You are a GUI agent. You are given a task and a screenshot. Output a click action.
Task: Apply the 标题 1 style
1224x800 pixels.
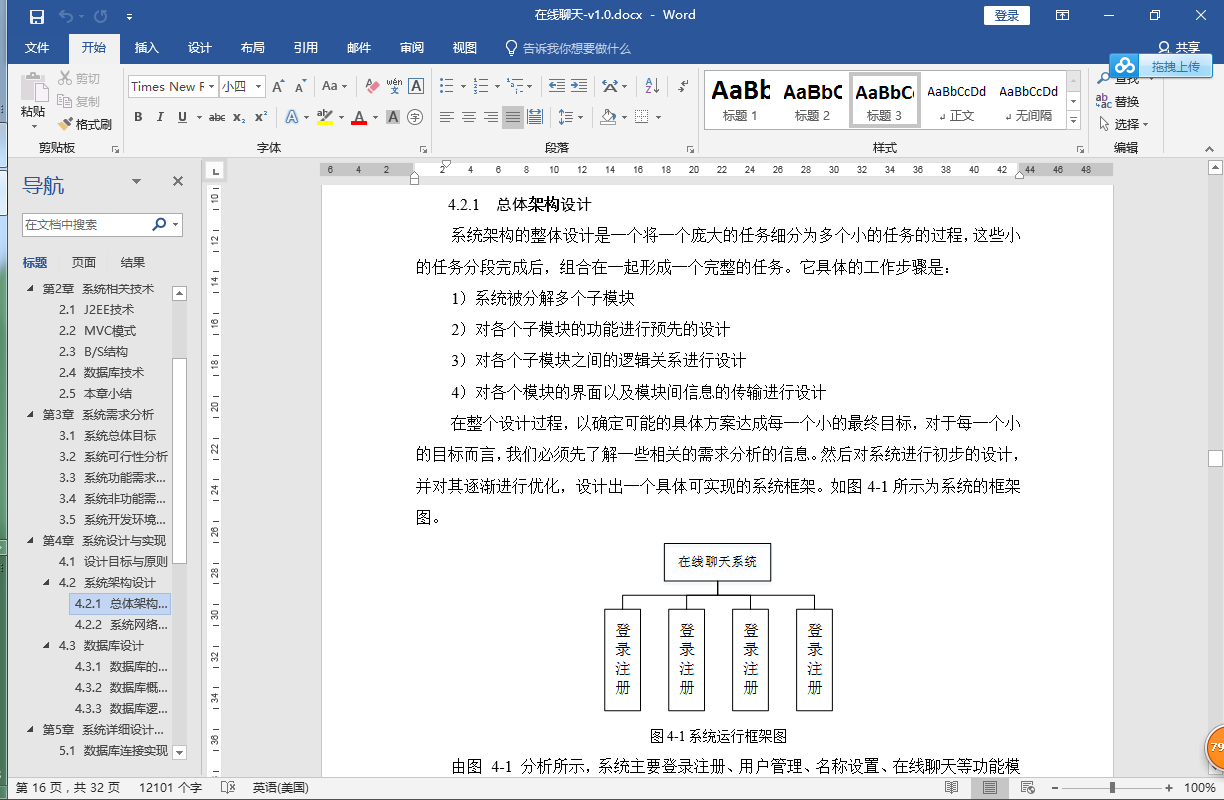[741, 99]
